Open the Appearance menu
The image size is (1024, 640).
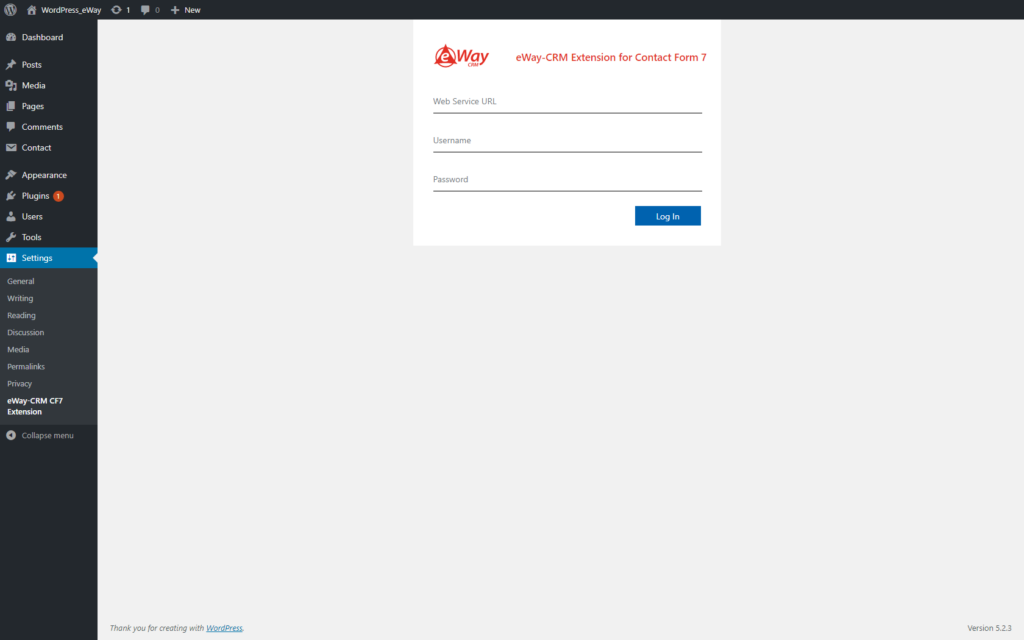coord(44,175)
